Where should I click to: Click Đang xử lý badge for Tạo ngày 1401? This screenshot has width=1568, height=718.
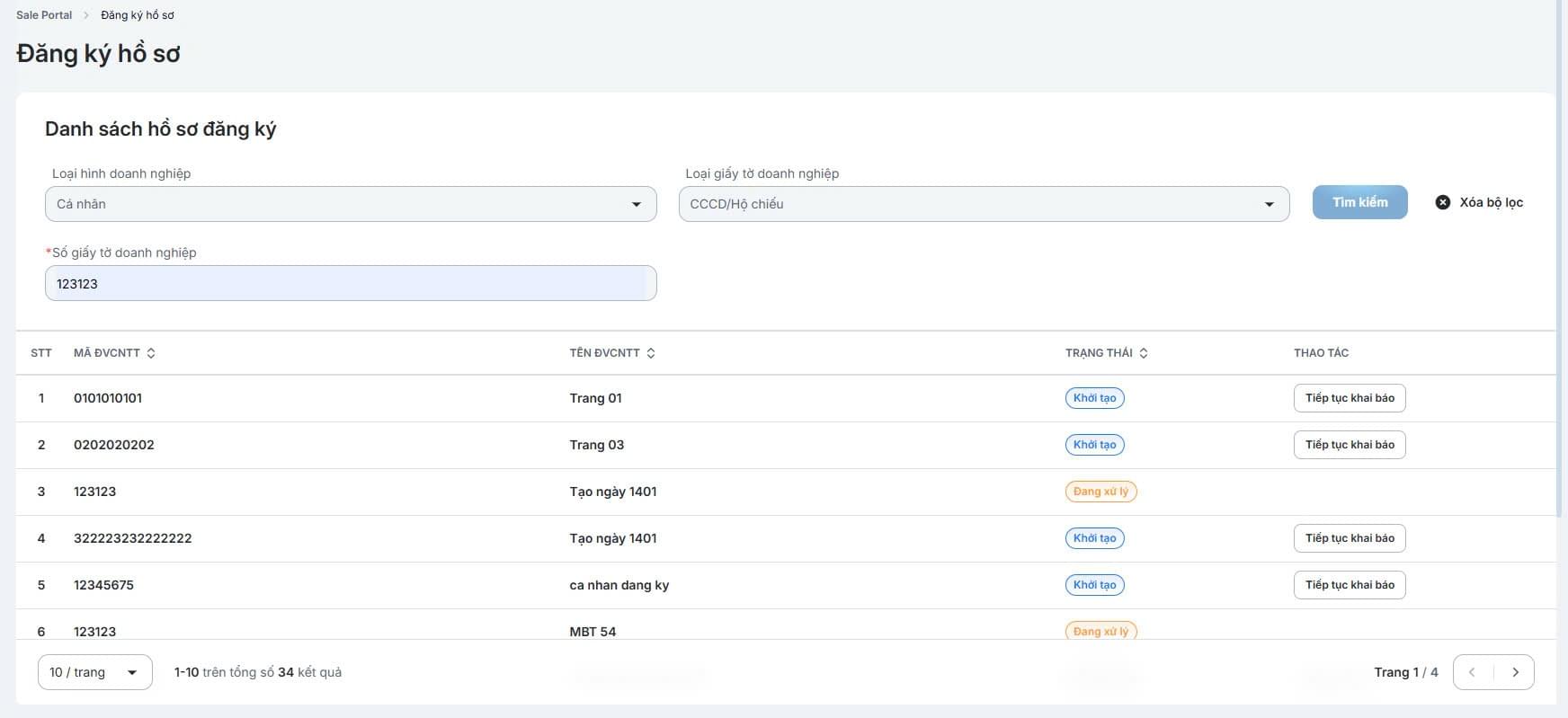click(1100, 492)
